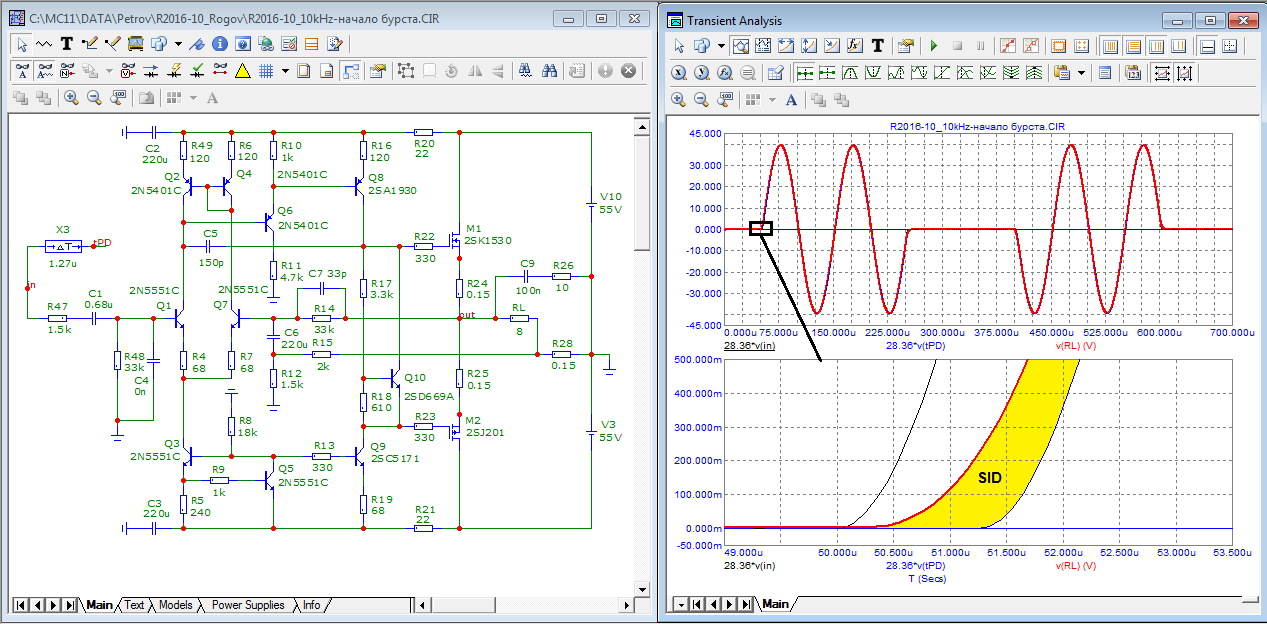The height and width of the screenshot is (624, 1267).
Task: Run the analysis with green play button
Action: coord(934,46)
